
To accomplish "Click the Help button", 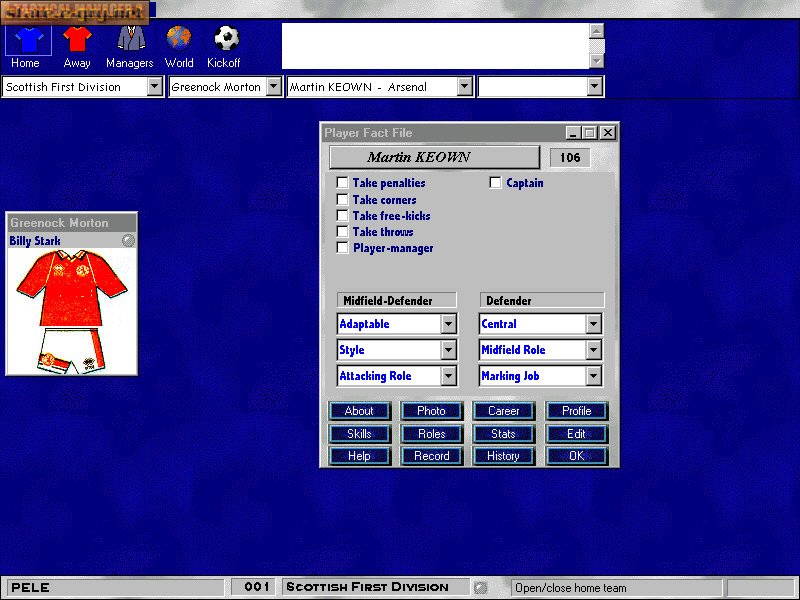I will tap(360, 456).
